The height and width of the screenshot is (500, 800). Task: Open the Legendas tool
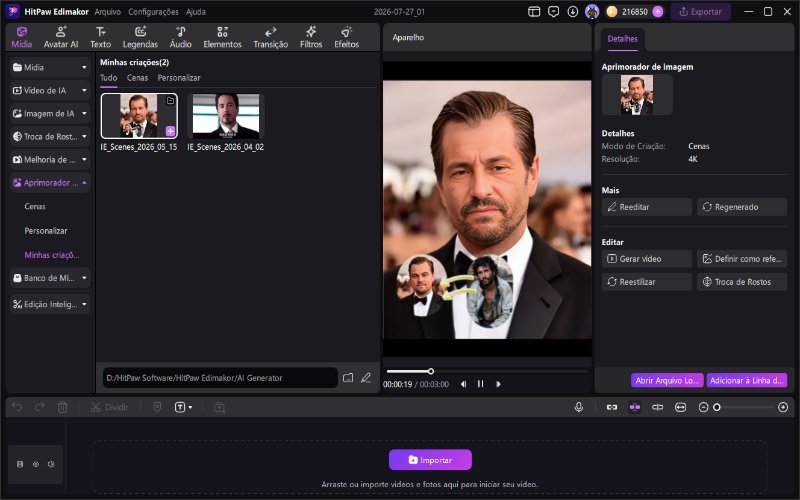point(140,37)
